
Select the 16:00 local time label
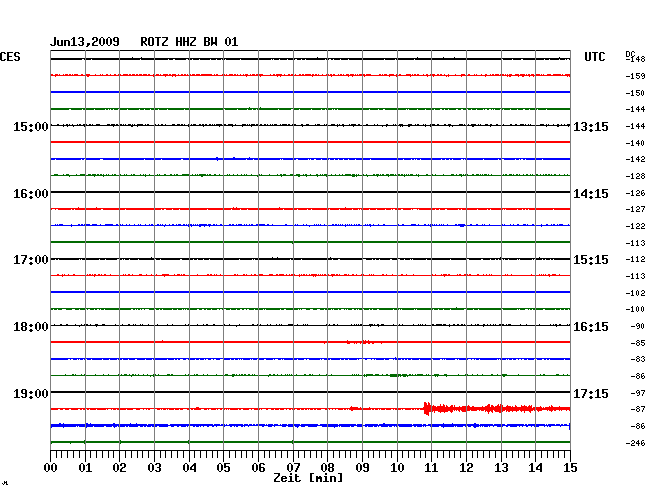coord(31,194)
